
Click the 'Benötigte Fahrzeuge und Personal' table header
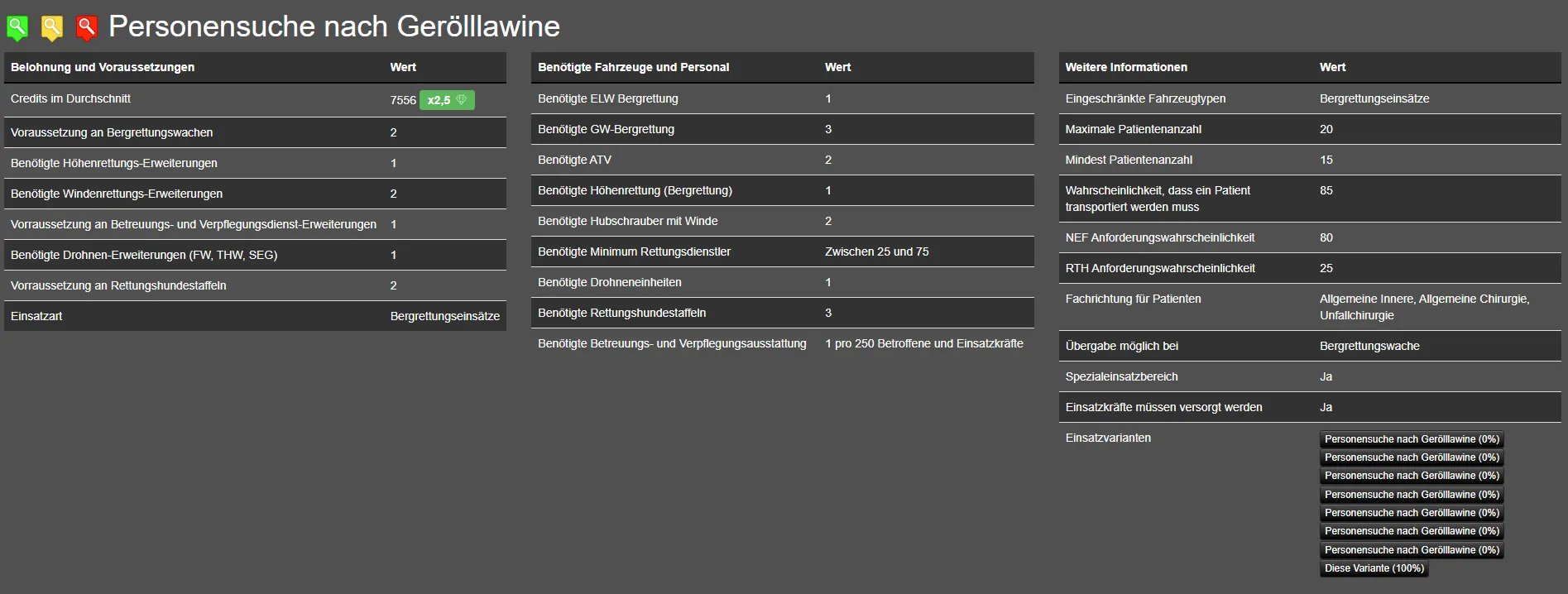[x=633, y=67]
